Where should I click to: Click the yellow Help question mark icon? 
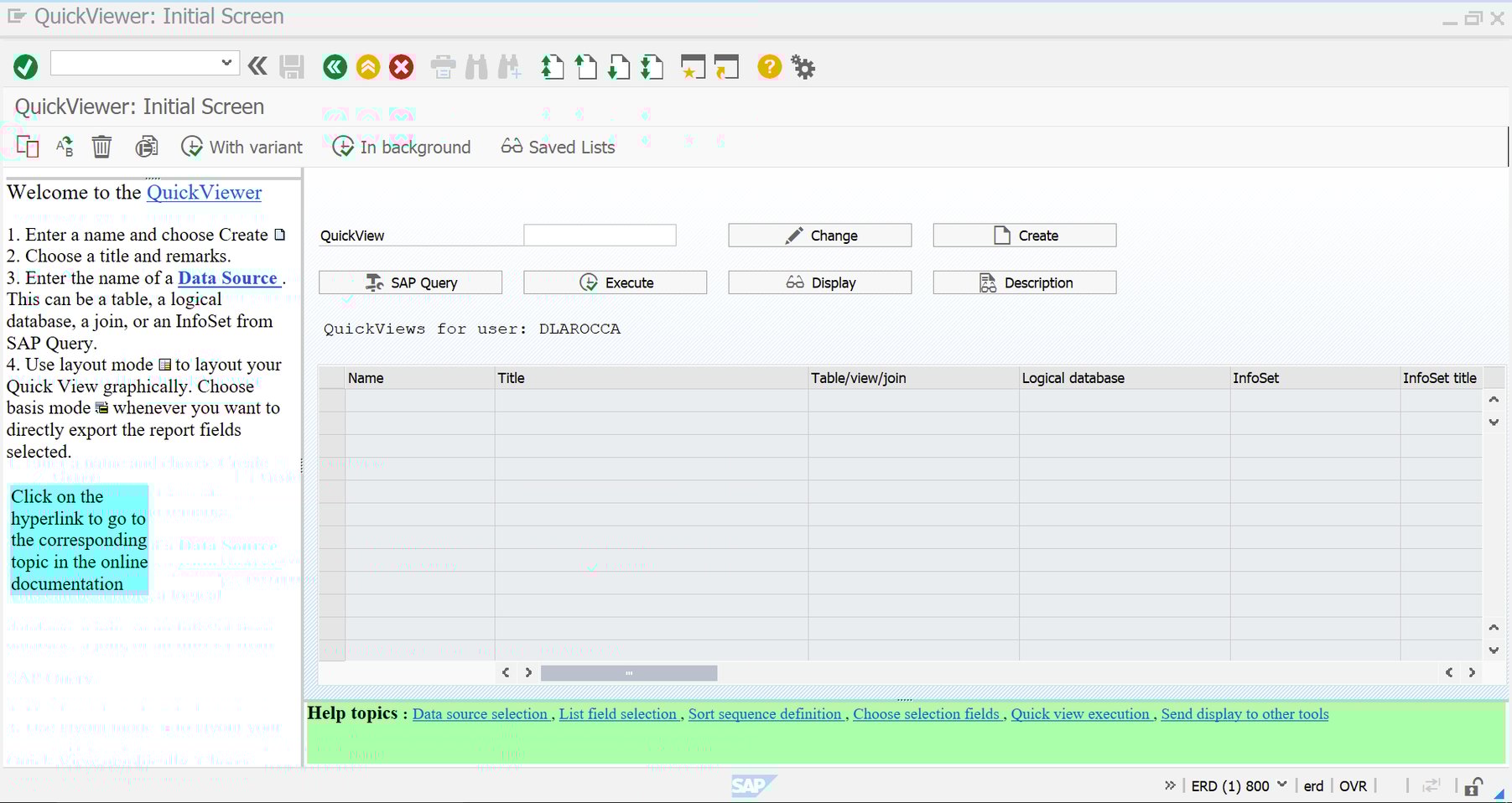(769, 67)
